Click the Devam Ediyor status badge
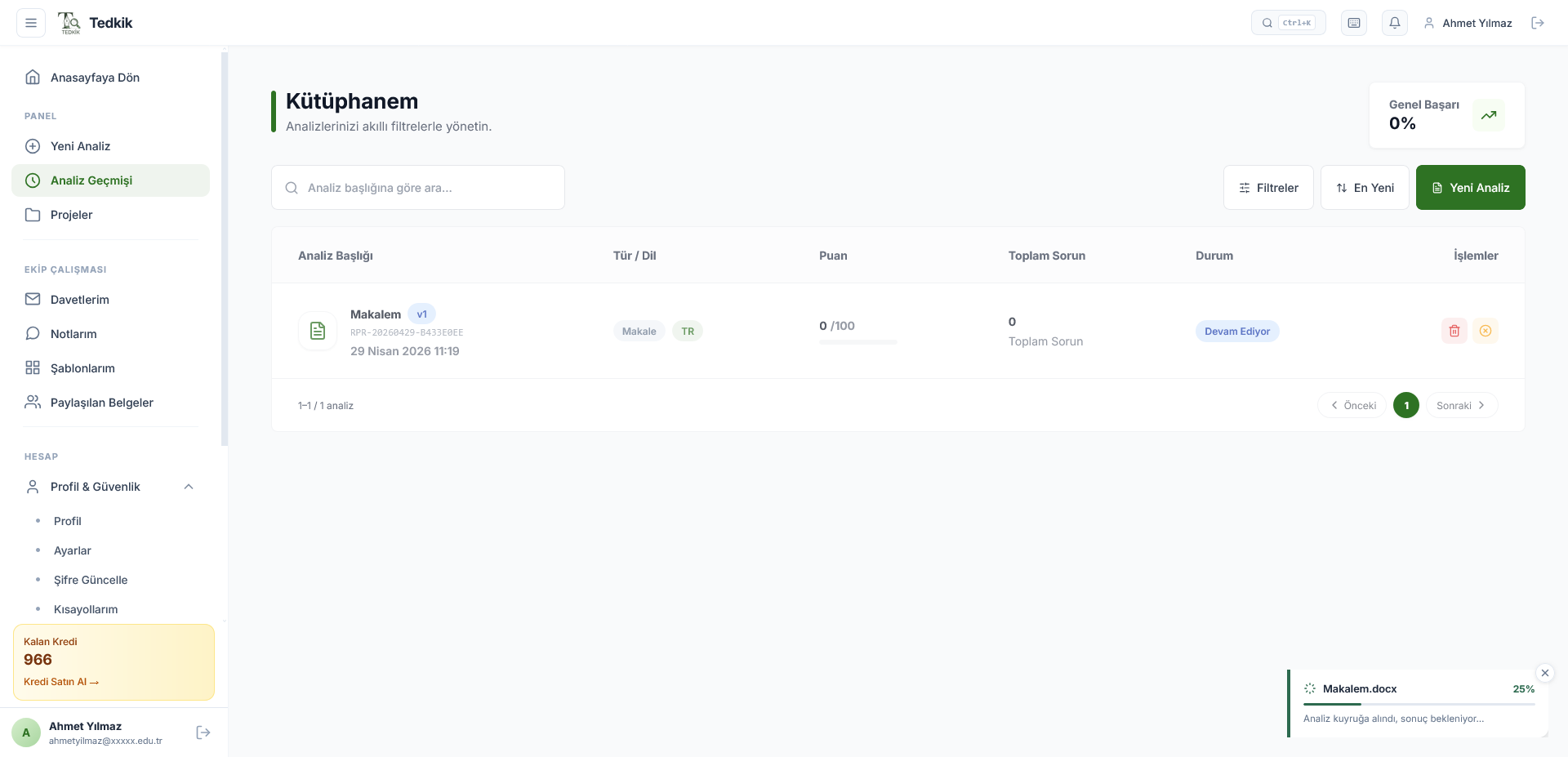The width and height of the screenshot is (1568, 757). [x=1237, y=332]
